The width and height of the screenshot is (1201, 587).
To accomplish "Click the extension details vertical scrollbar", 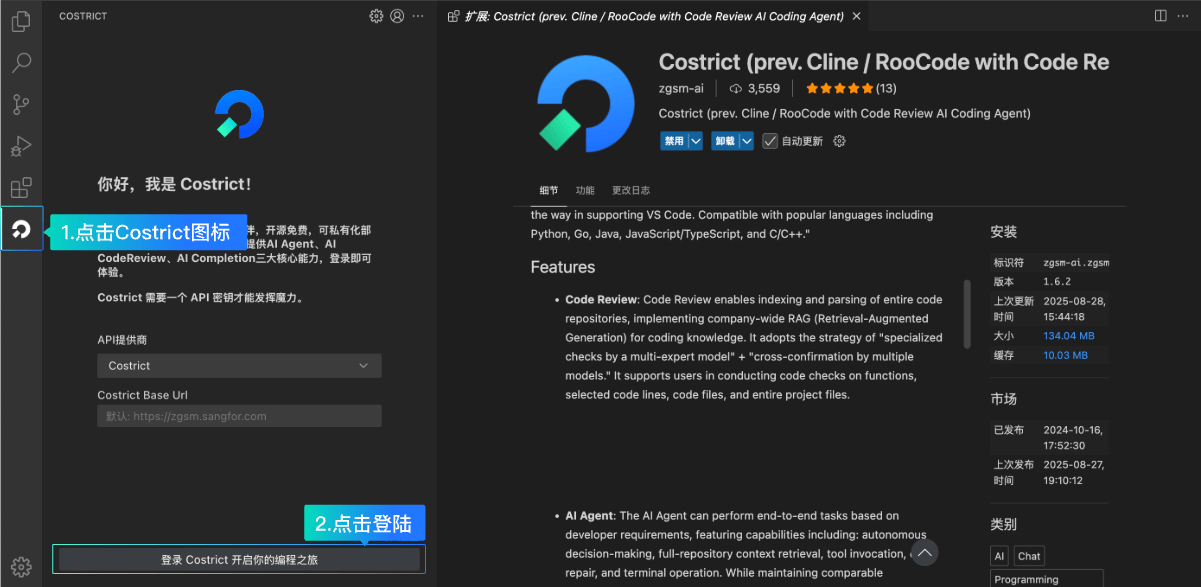I will (x=967, y=314).
